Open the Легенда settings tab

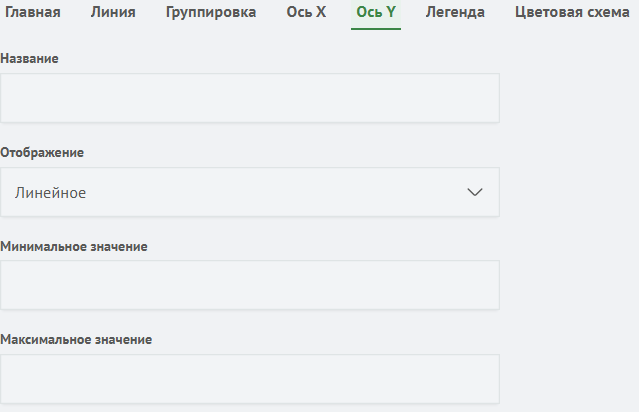[x=455, y=12]
